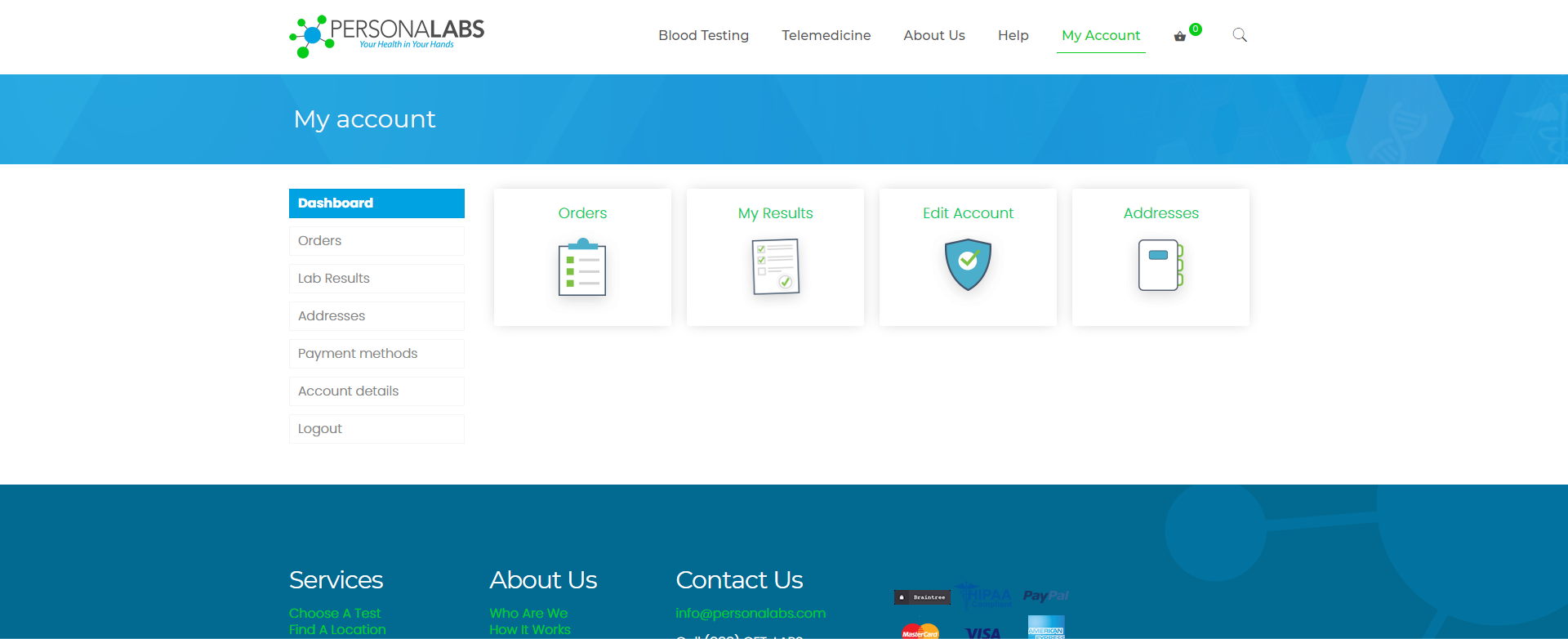Click the Find A Location footer link
The image size is (1568, 639).
coord(337,629)
